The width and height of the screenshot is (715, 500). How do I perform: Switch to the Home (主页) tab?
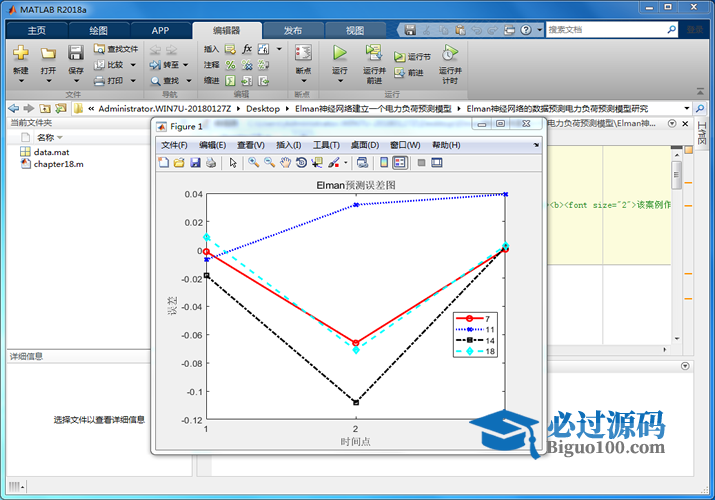pyautogui.click(x=36, y=31)
